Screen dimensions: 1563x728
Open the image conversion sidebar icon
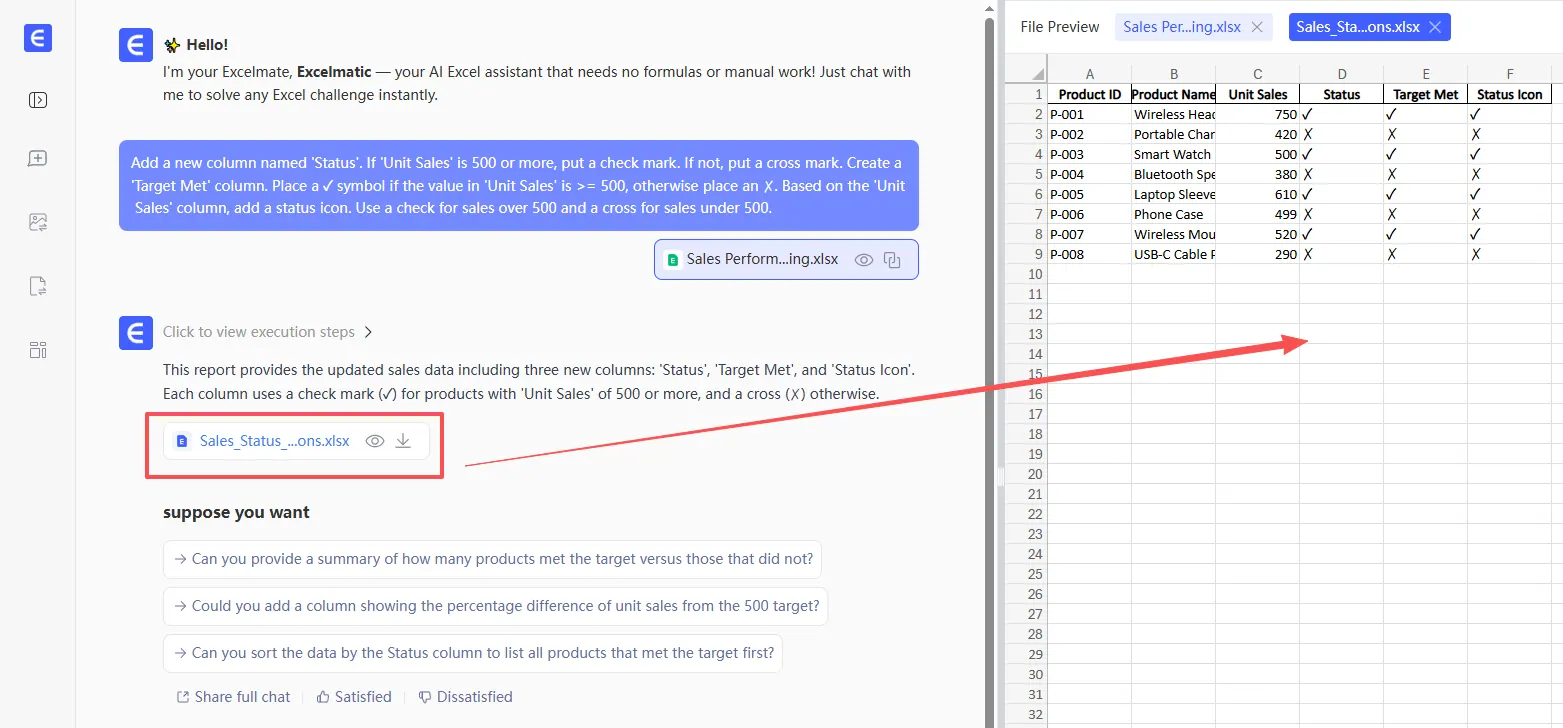point(38,223)
